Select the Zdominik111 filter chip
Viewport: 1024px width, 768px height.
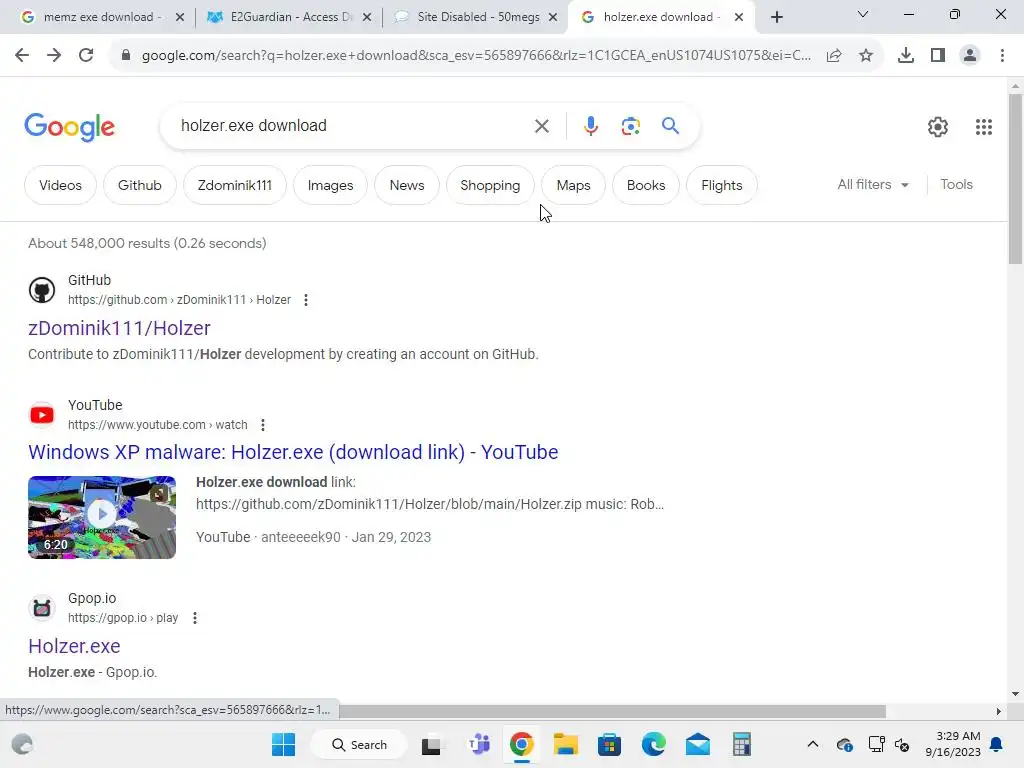(234, 185)
